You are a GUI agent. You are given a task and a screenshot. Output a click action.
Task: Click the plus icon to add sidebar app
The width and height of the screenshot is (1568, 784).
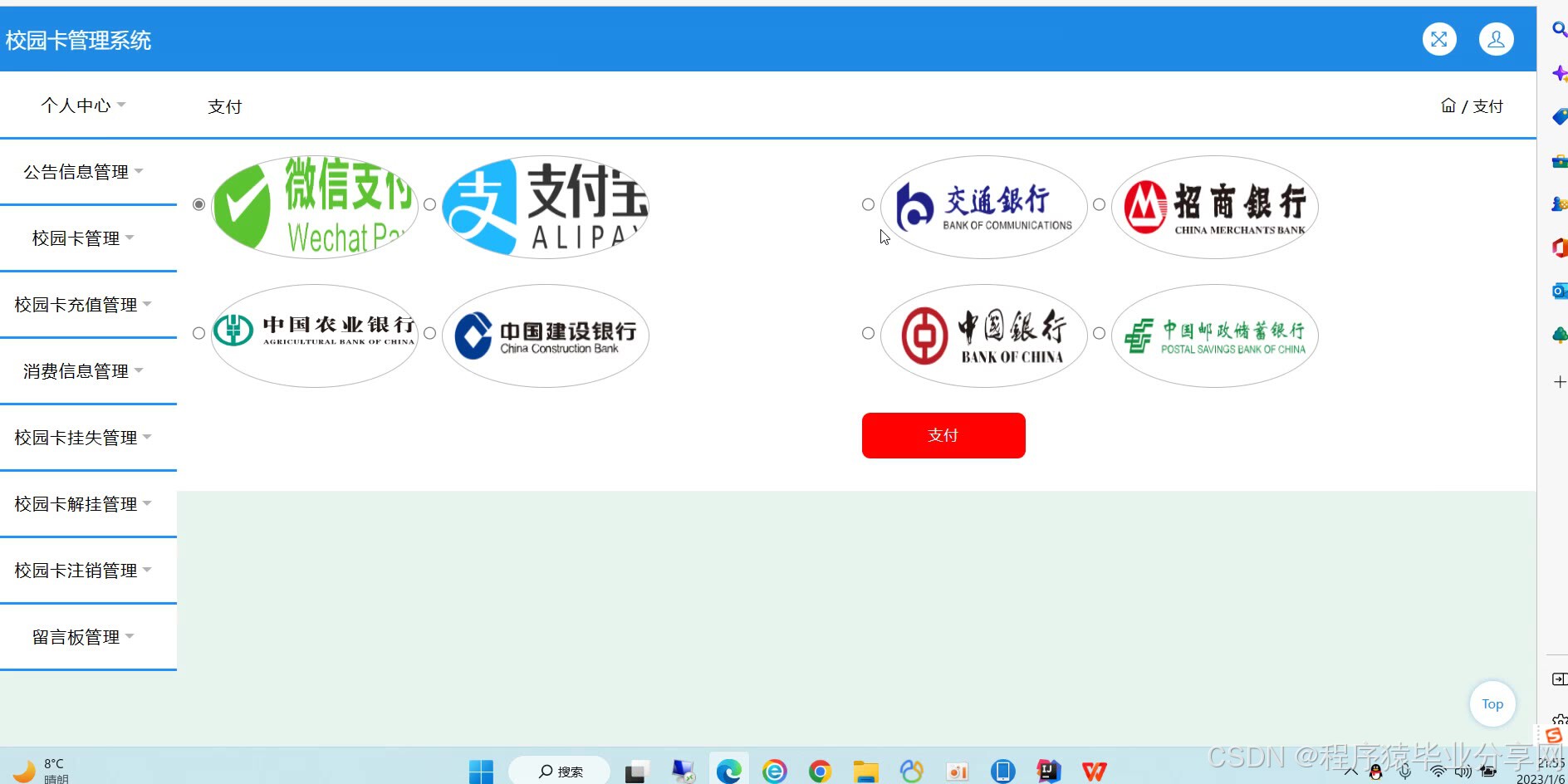1560,382
